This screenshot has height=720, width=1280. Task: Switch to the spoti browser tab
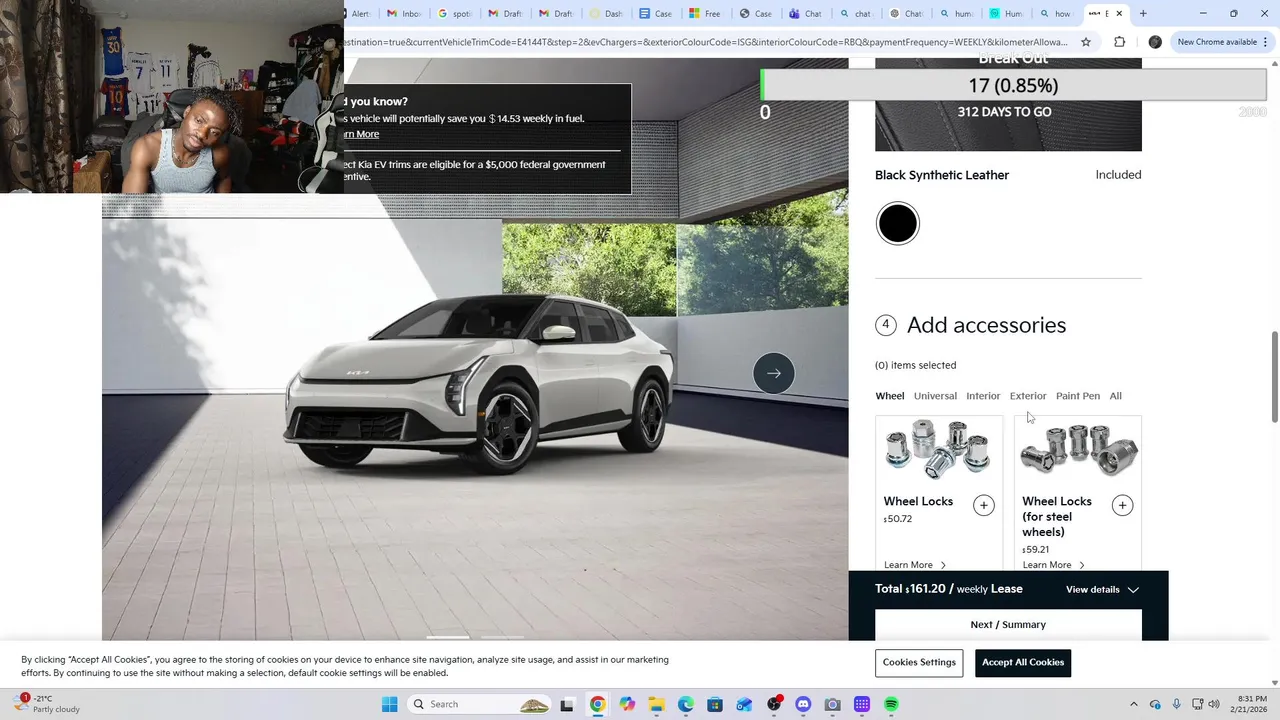454,14
